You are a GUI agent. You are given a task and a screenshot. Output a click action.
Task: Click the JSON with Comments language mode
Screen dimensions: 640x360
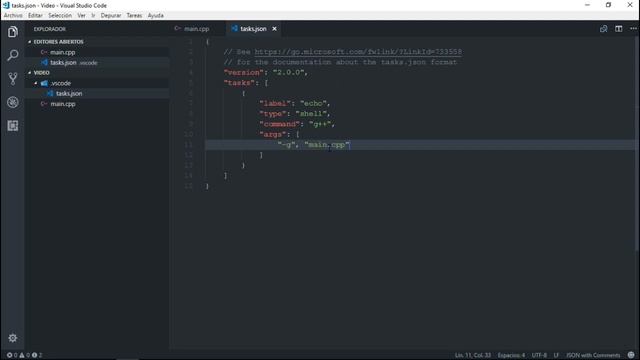pyautogui.click(x=593, y=355)
